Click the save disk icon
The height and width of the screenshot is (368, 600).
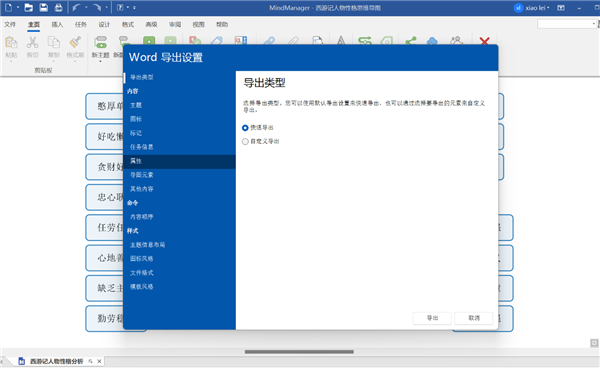click(x=44, y=7)
